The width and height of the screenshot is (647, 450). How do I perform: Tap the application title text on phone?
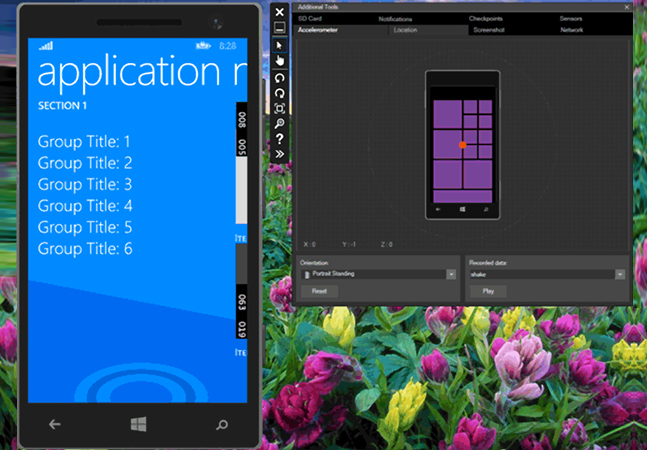[142, 73]
